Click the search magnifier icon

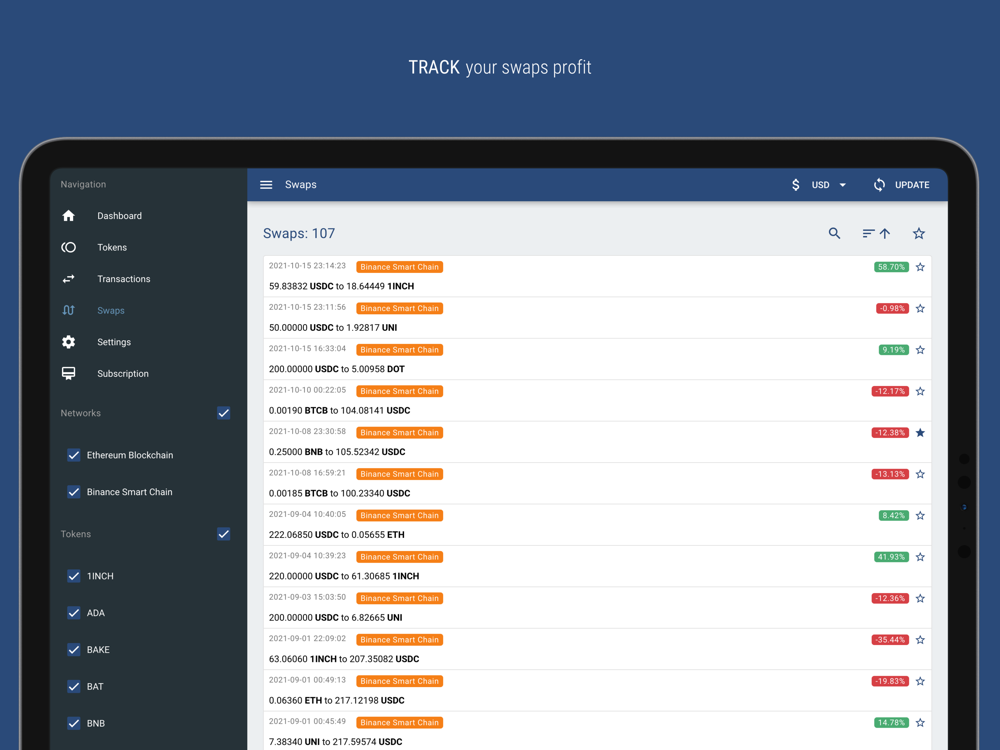pyautogui.click(x=834, y=233)
